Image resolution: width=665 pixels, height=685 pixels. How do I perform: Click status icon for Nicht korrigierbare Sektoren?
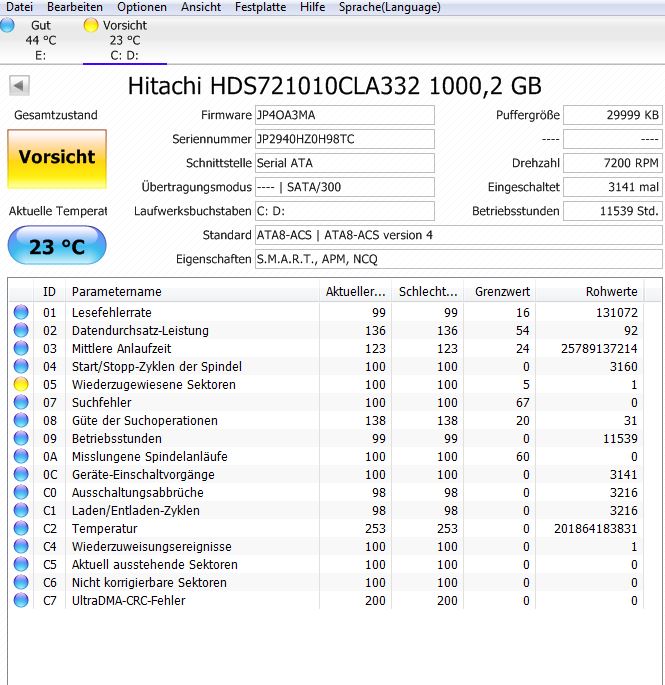click(21, 582)
